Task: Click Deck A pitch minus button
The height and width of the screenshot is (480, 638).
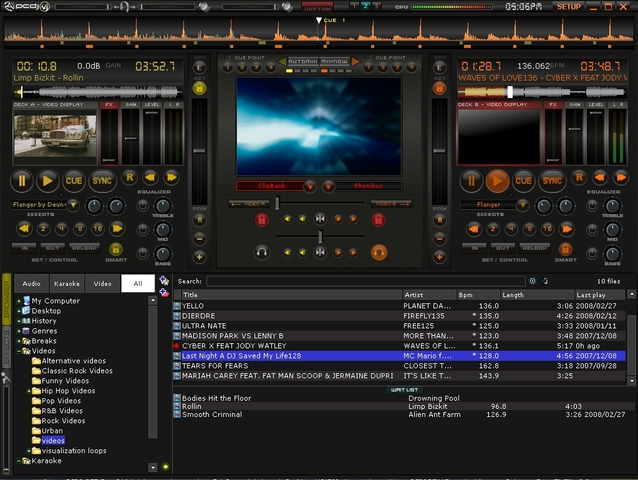Action: (x=199, y=239)
